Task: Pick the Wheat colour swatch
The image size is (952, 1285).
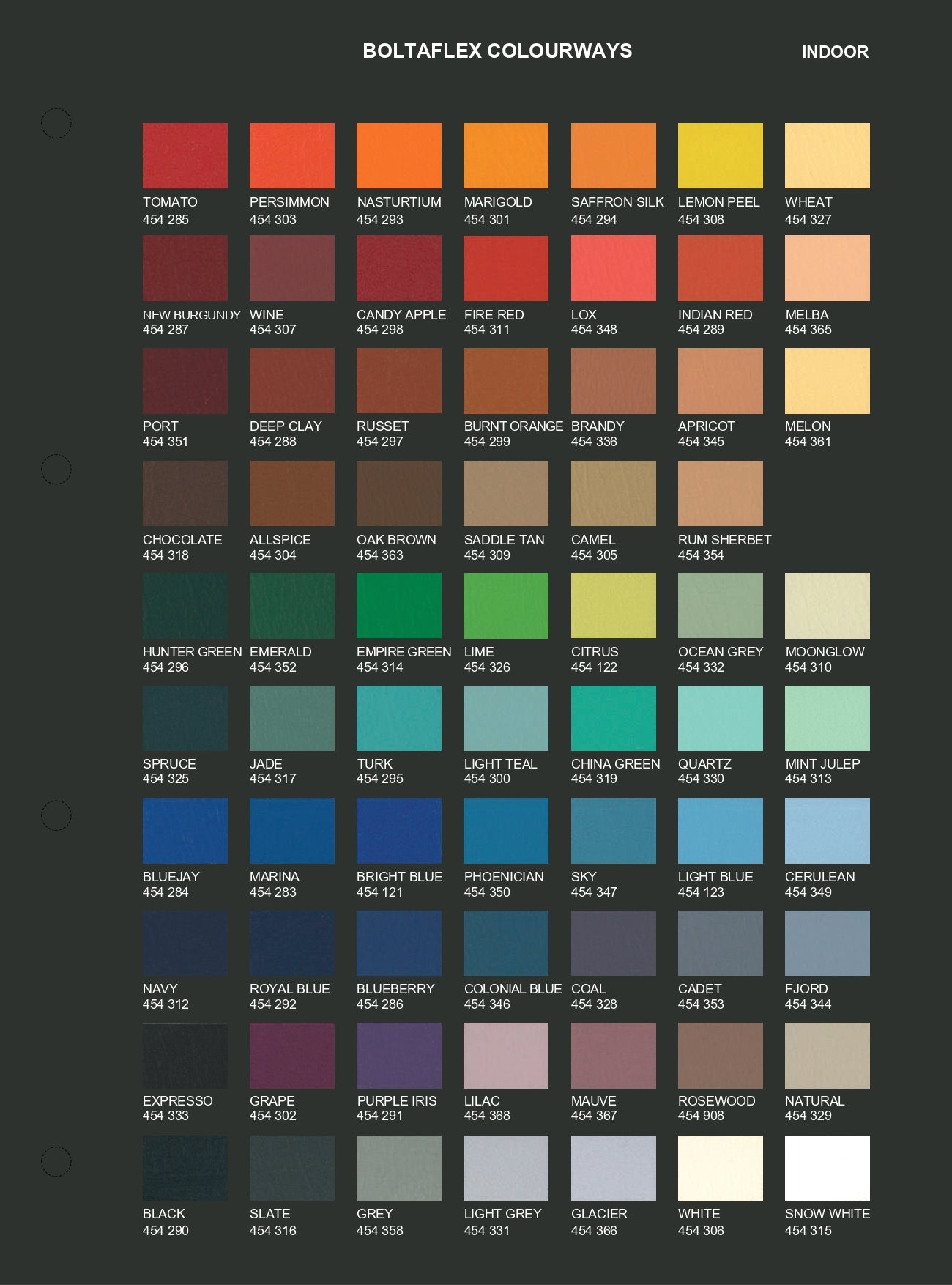Action: [828, 155]
